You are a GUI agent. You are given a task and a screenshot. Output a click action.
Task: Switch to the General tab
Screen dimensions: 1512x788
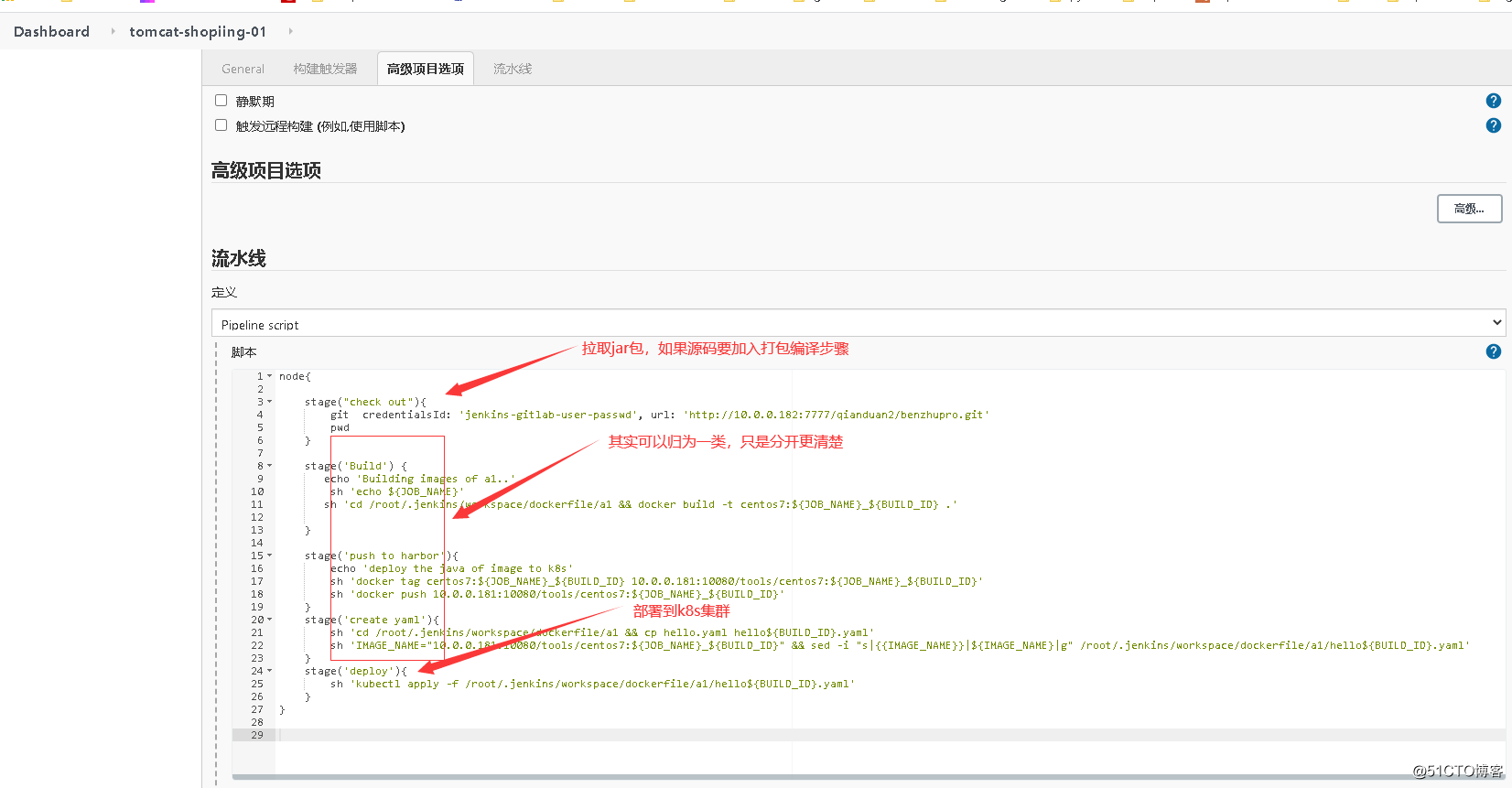[243, 69]
